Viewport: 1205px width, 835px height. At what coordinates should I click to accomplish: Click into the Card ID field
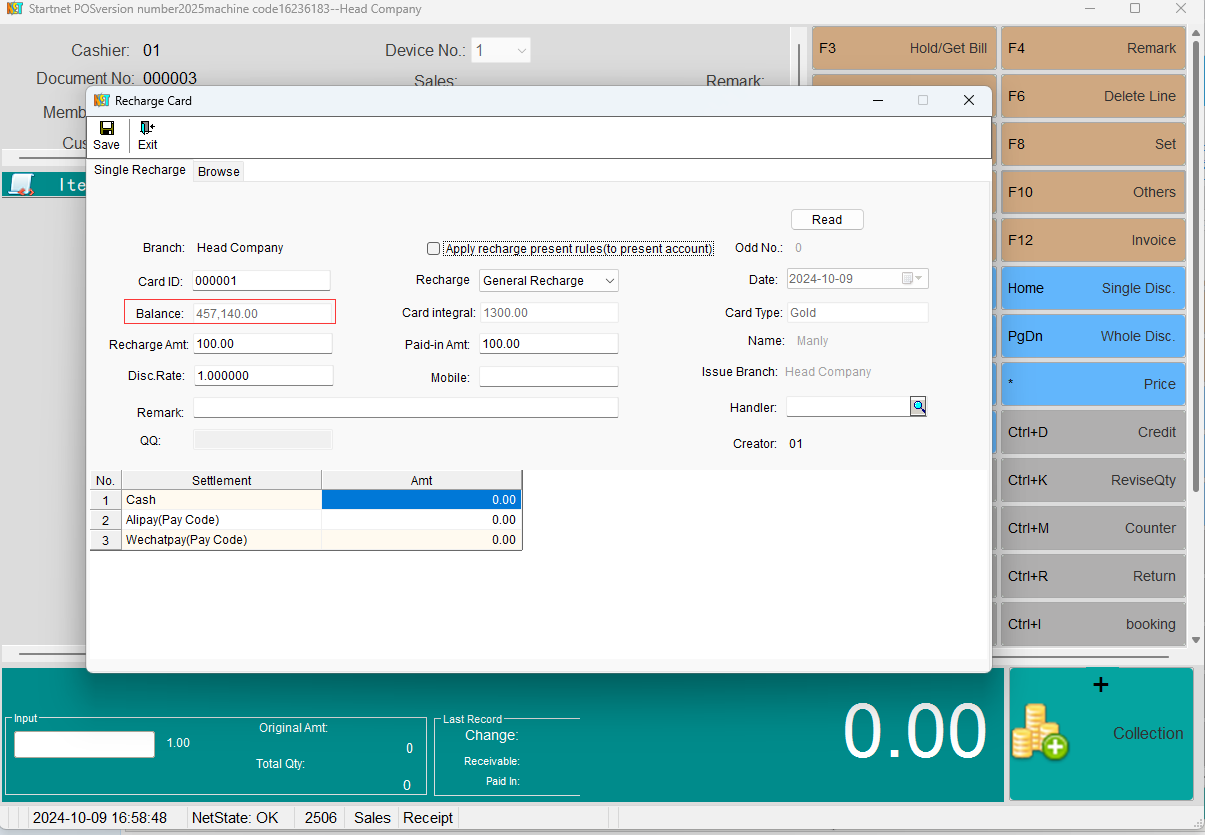(261, 281)
